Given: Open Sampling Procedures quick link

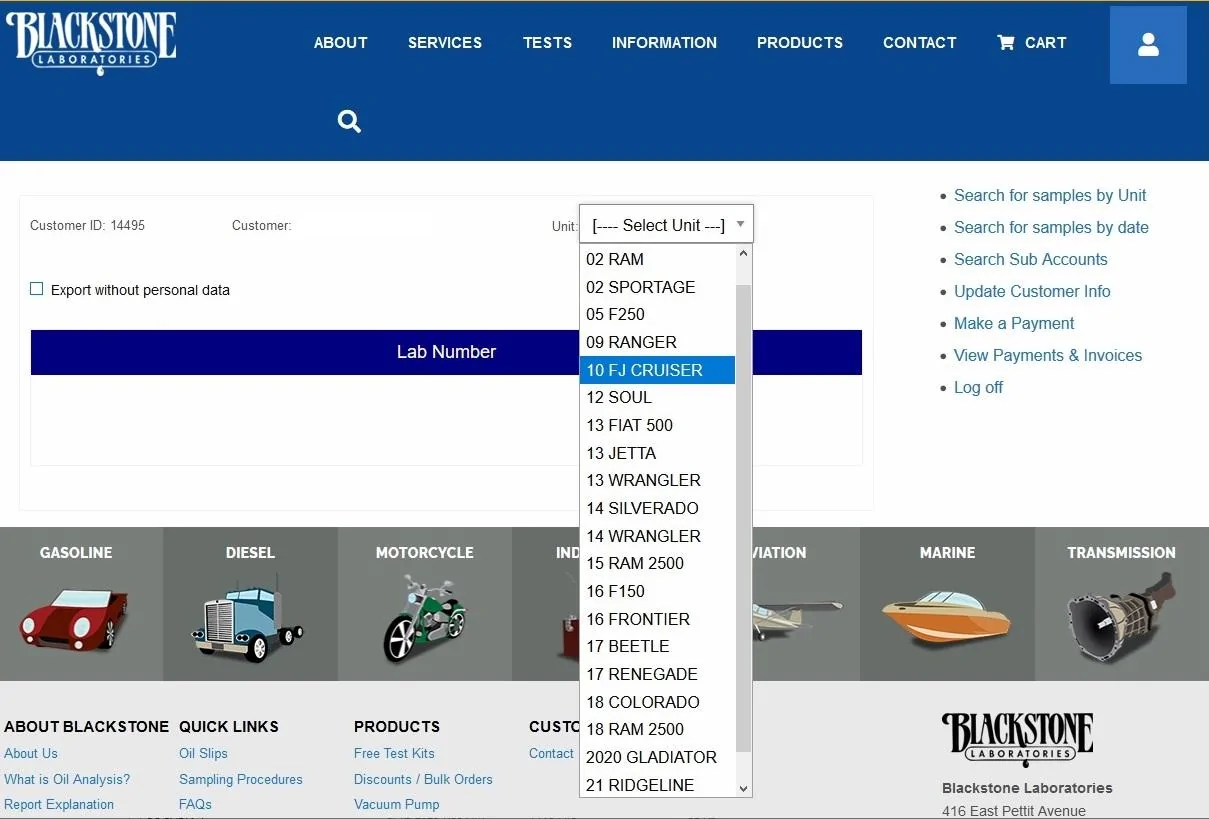Looking at the screenshot, I should point(241,779).
